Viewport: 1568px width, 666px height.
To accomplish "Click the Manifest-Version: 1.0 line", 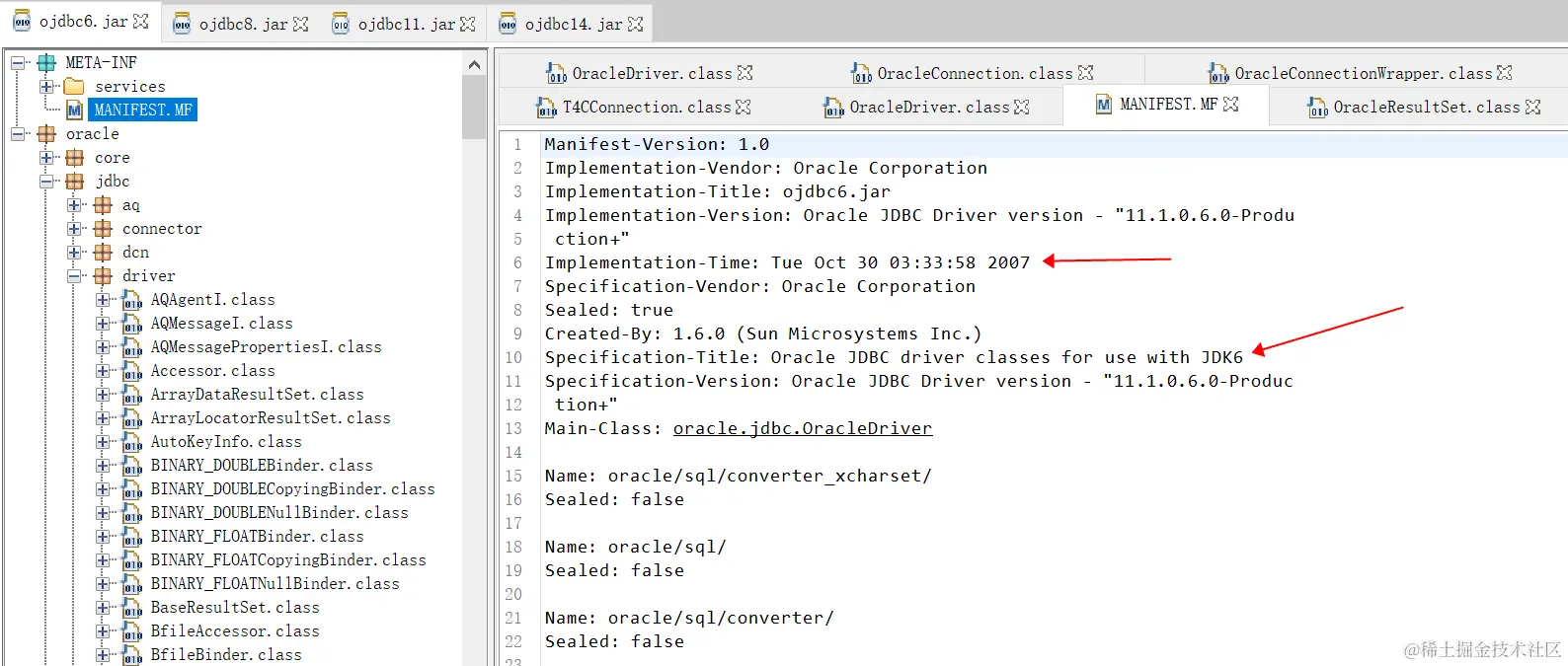I will point(657,144).
